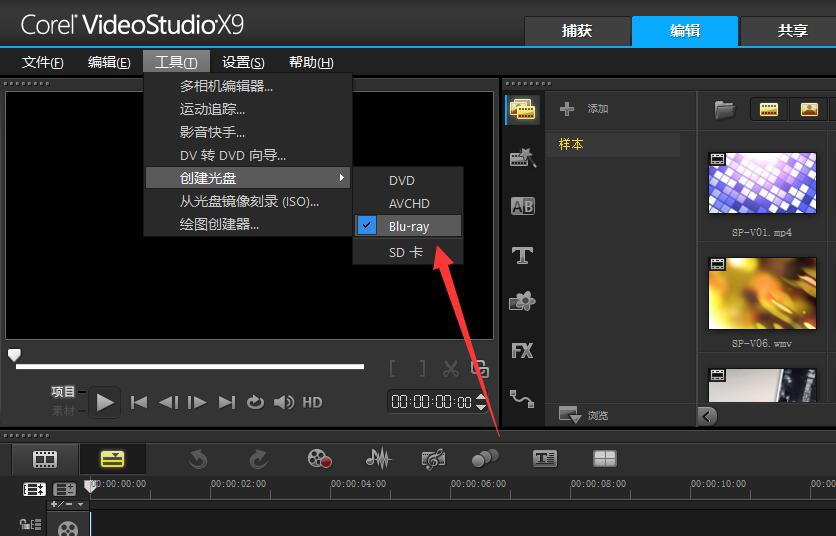Select DVD in disc submenu
The image size is (836, 536).
[x=408, y=180]
